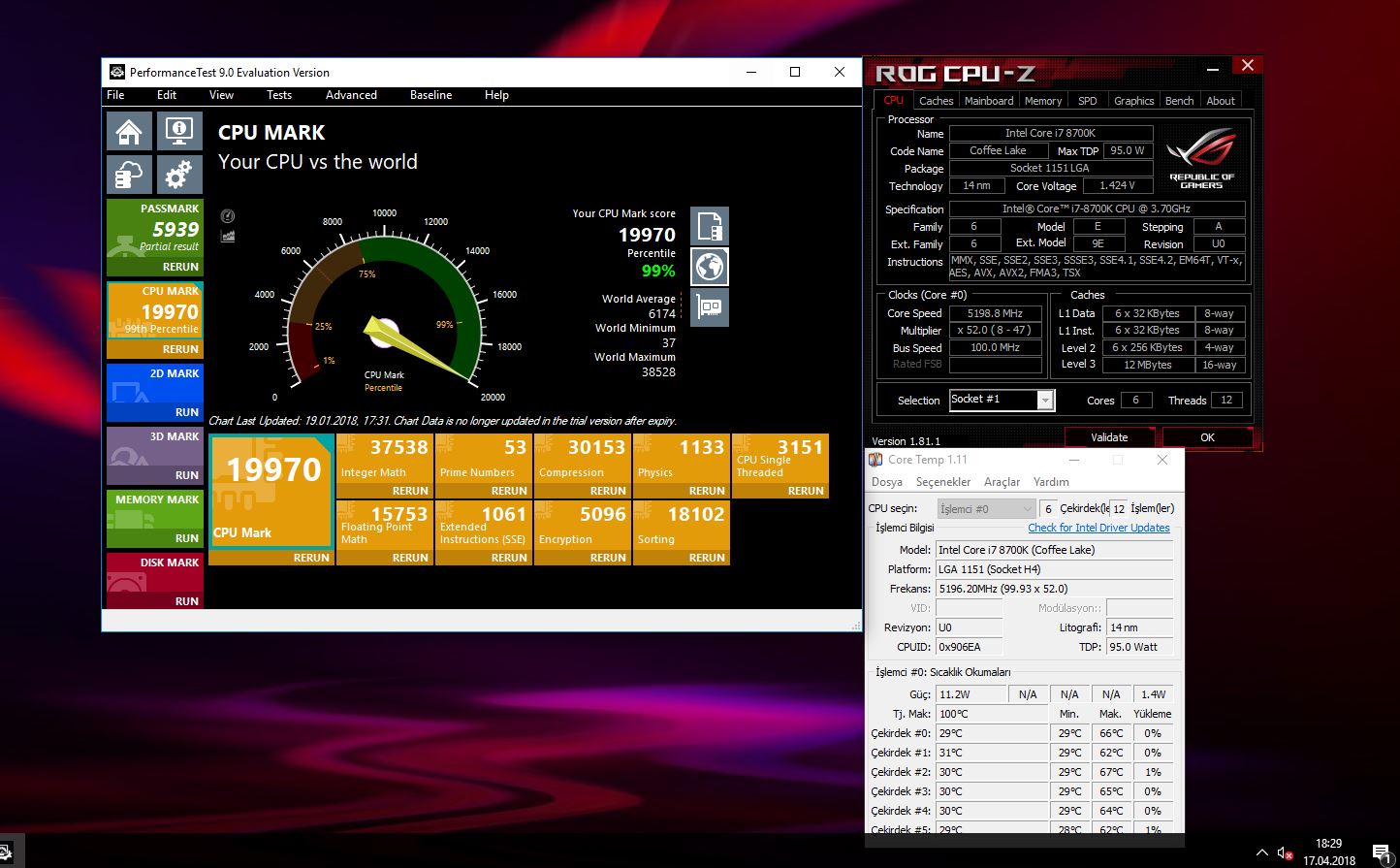1400x868 pixels.
Task: Switch to the Bench tab in CPU-Z
Action: (1179, 101)
